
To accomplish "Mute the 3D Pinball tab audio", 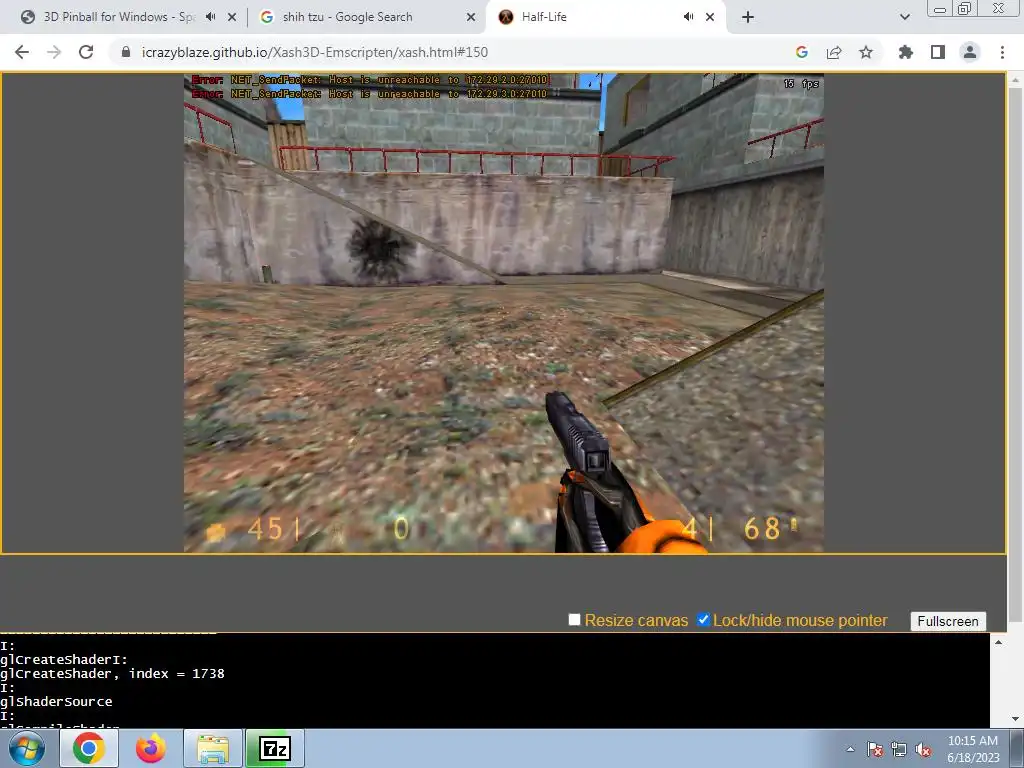I will click(210, 17).
